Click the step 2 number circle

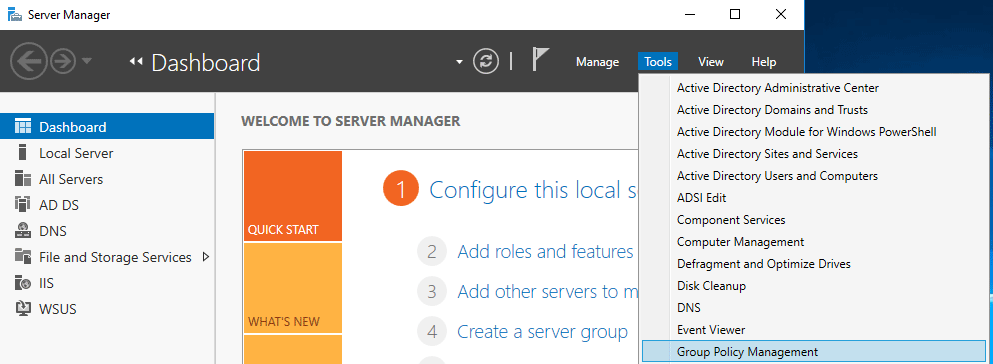[x=432, y=252]
